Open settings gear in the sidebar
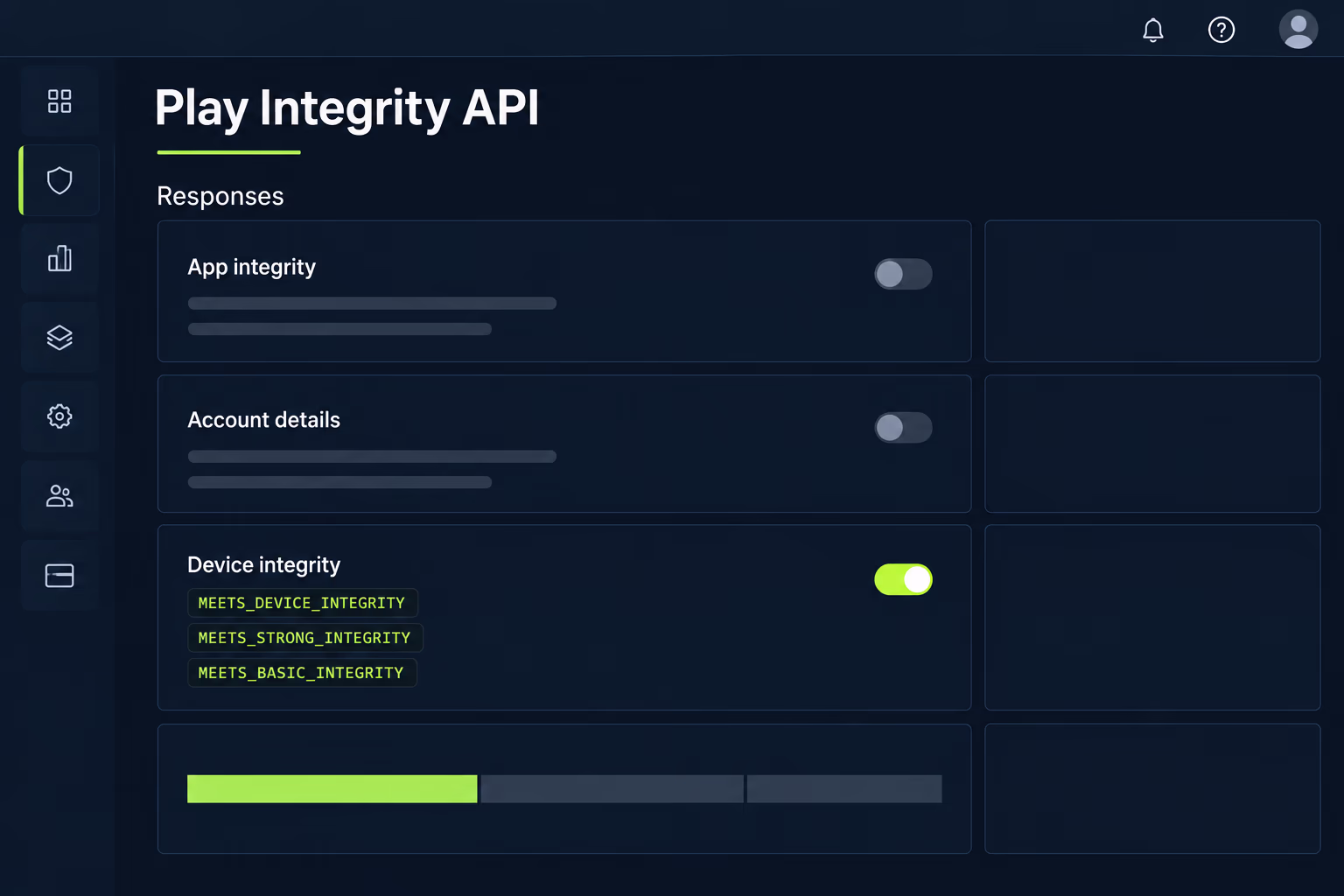This screenshot has height=896, width=1344. pos(59,416)
